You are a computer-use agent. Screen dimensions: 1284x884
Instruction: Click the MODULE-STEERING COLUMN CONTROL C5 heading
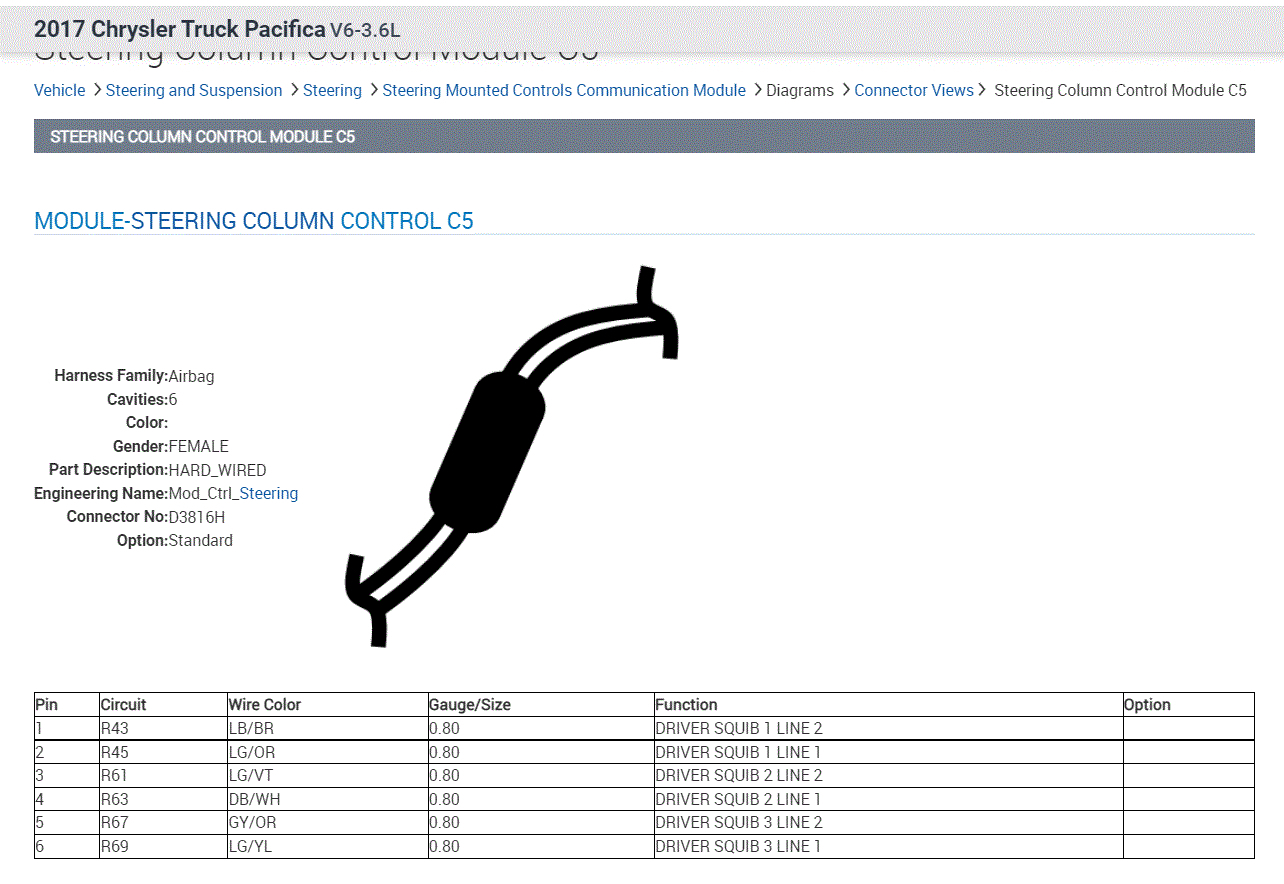tap(254, 221)
